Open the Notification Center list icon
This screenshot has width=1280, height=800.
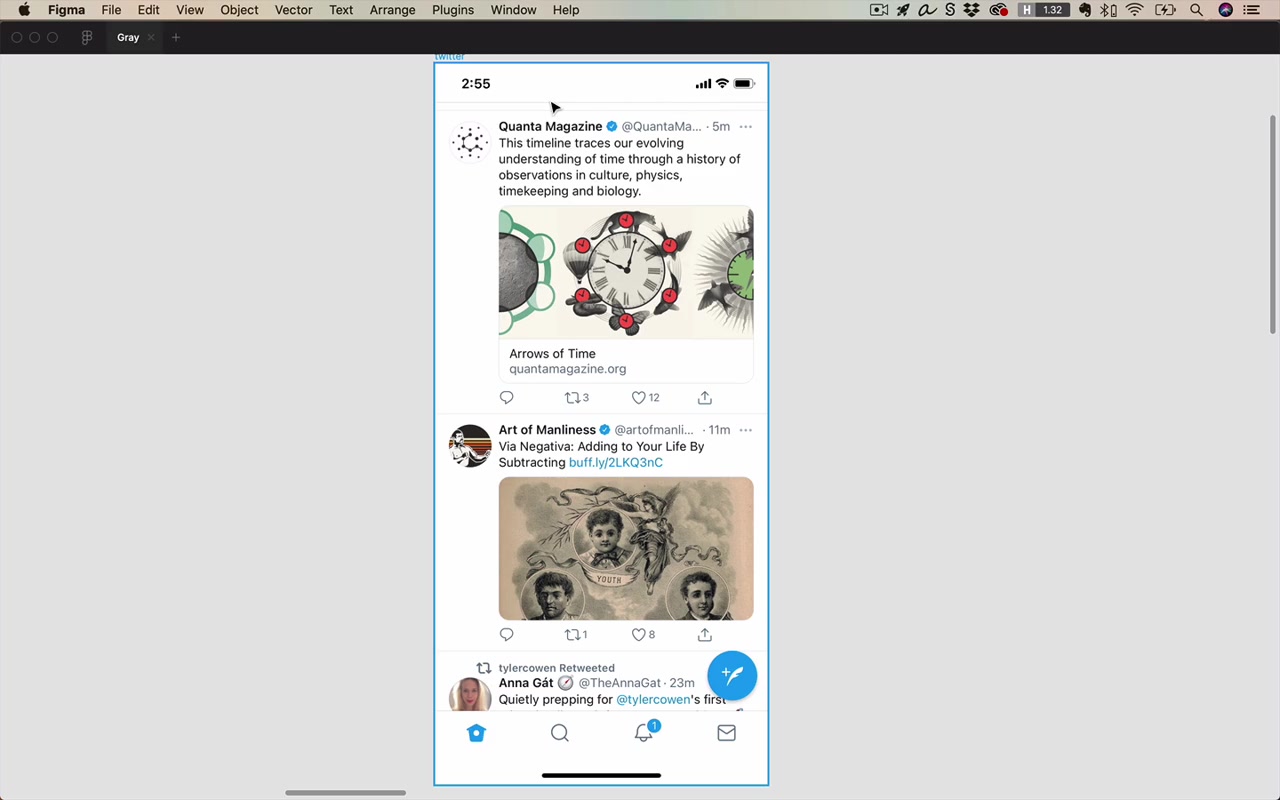[1252, 10]
